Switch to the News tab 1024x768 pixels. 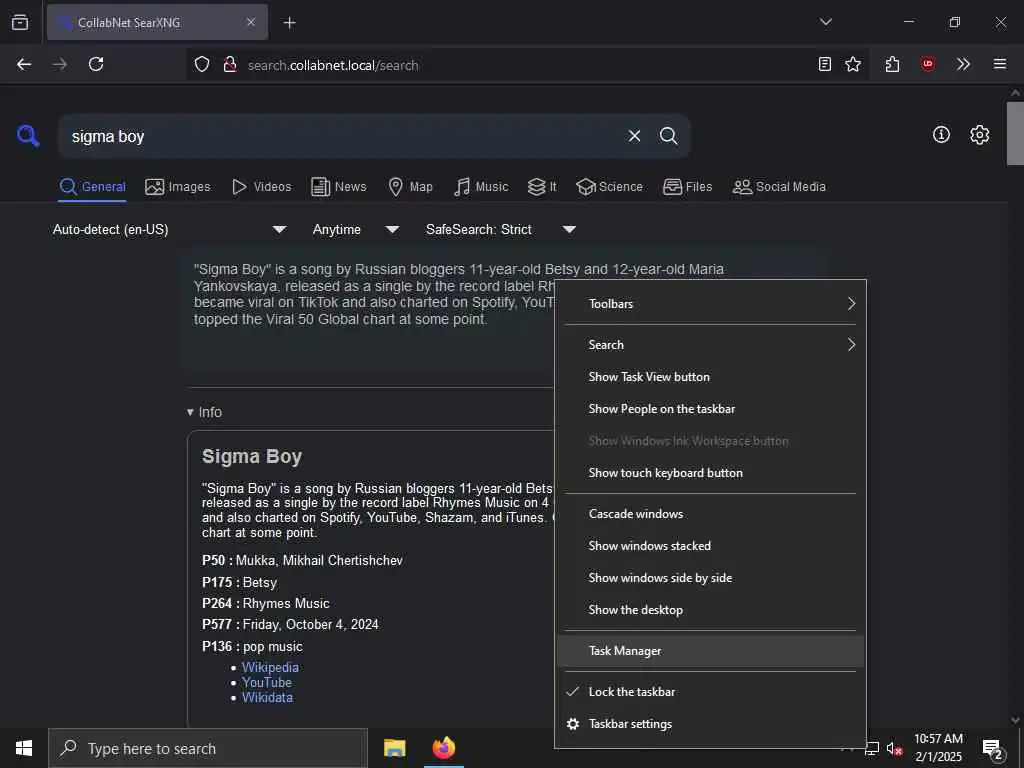[x=339, y=187]
